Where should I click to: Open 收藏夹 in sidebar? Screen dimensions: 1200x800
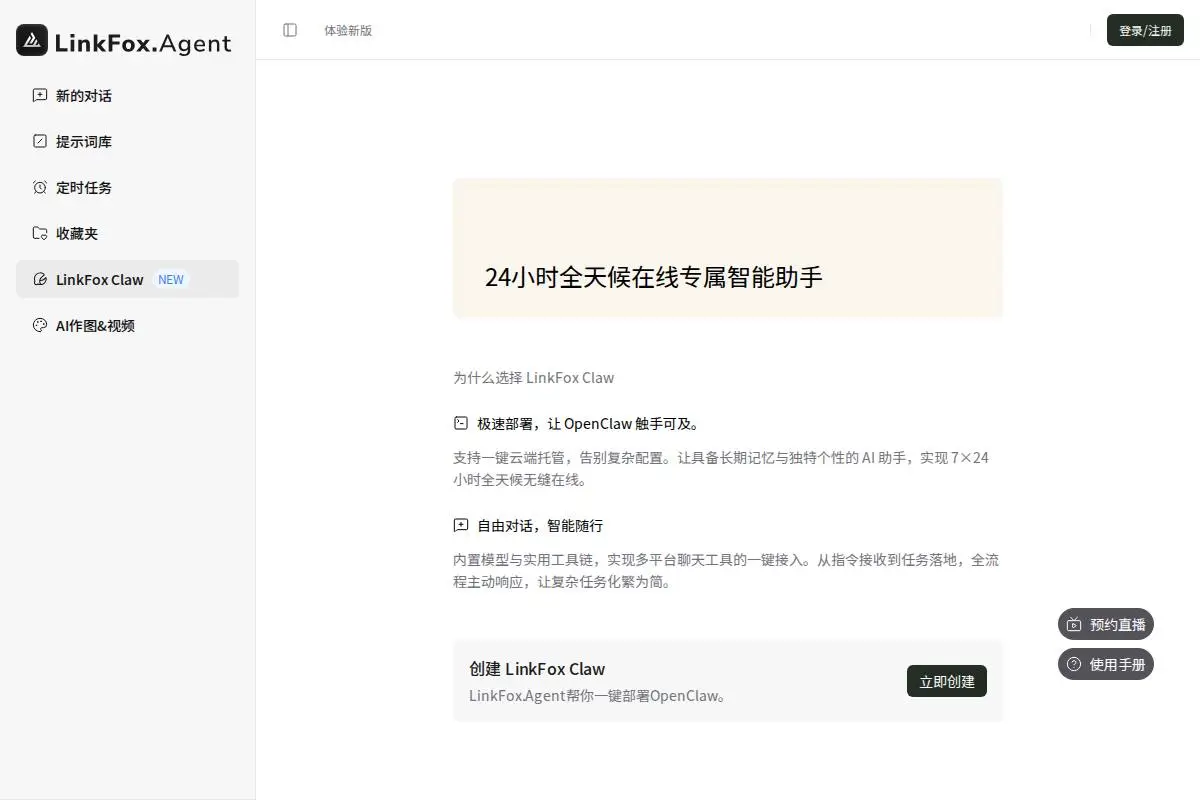(x=127, y=234)
